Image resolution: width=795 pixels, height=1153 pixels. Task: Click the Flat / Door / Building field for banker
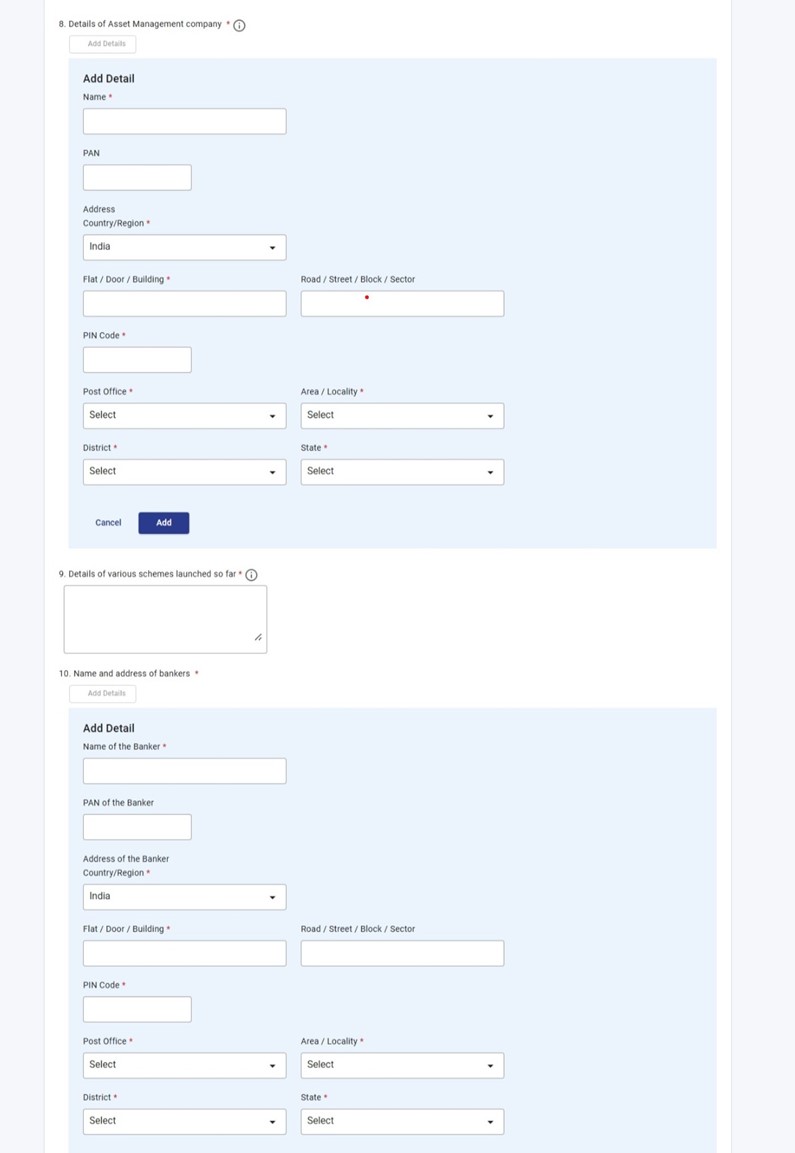(184, 952)
